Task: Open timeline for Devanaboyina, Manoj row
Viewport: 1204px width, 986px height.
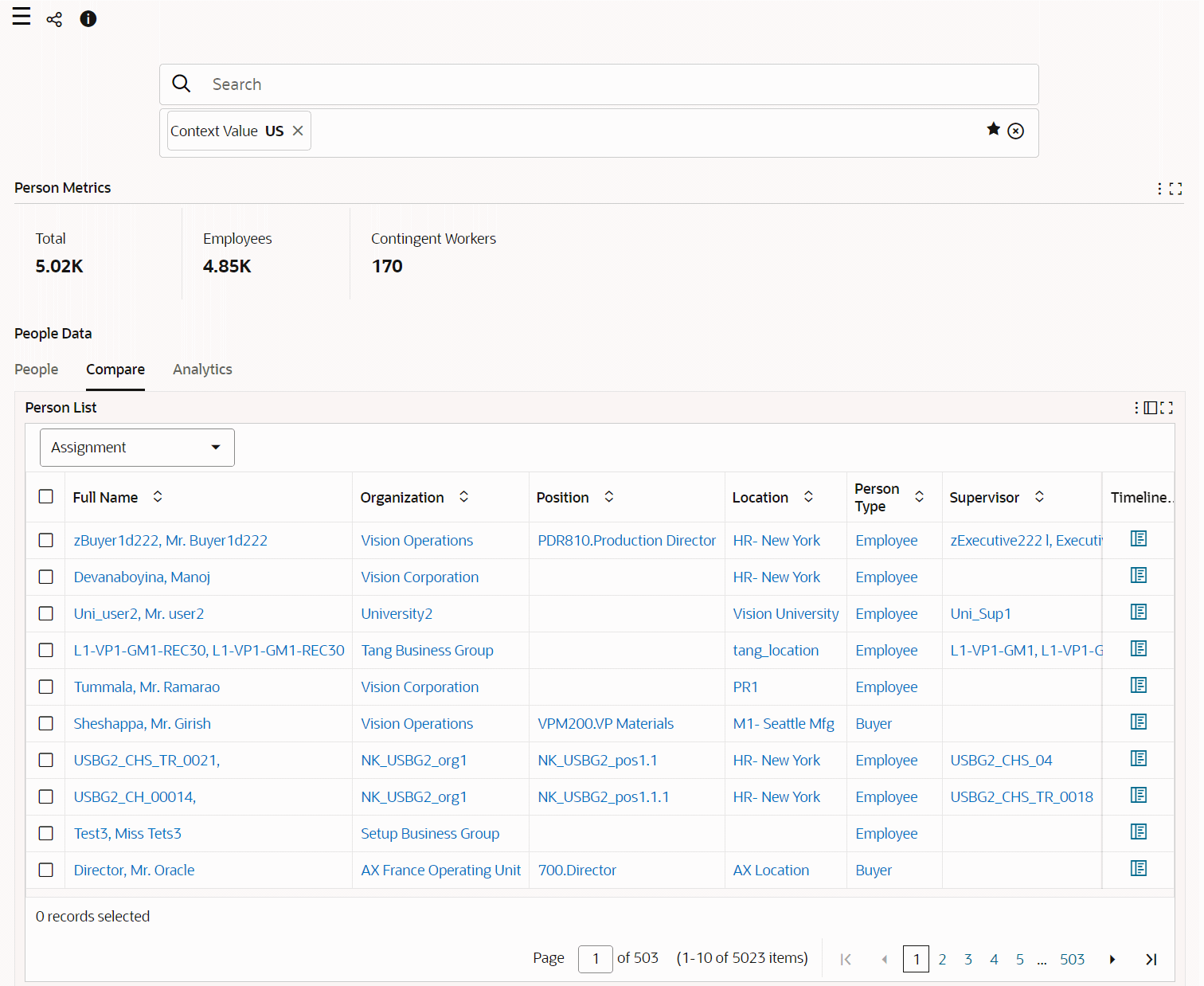Action: (x=1139, y=576)
